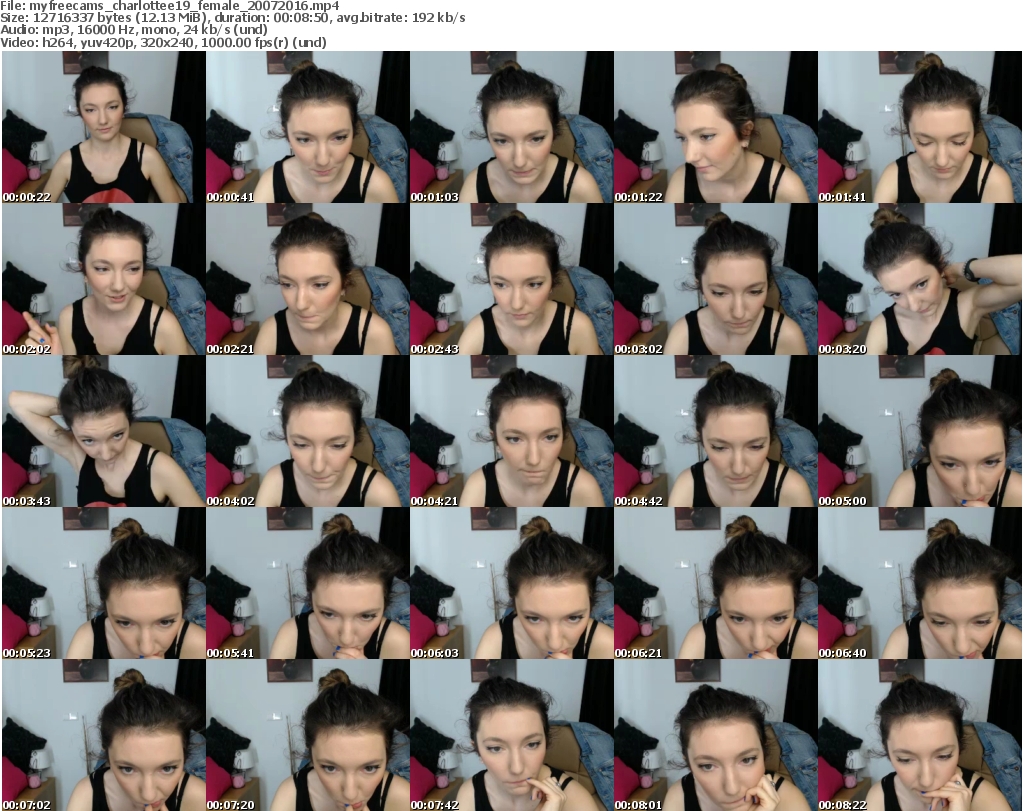Select the thumbnail timestamped 00:07:42
Image resolution: width=1024 pixels, height=811 pixels.
511,735
